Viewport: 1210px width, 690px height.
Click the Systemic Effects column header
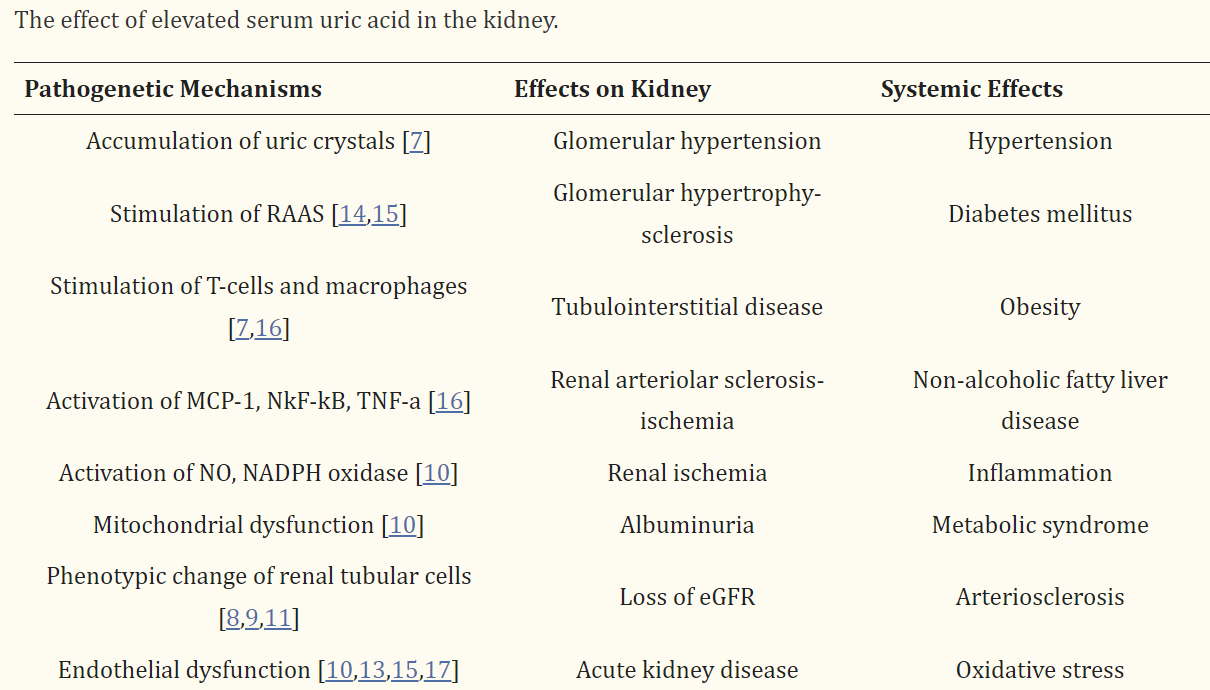point(971,89)
